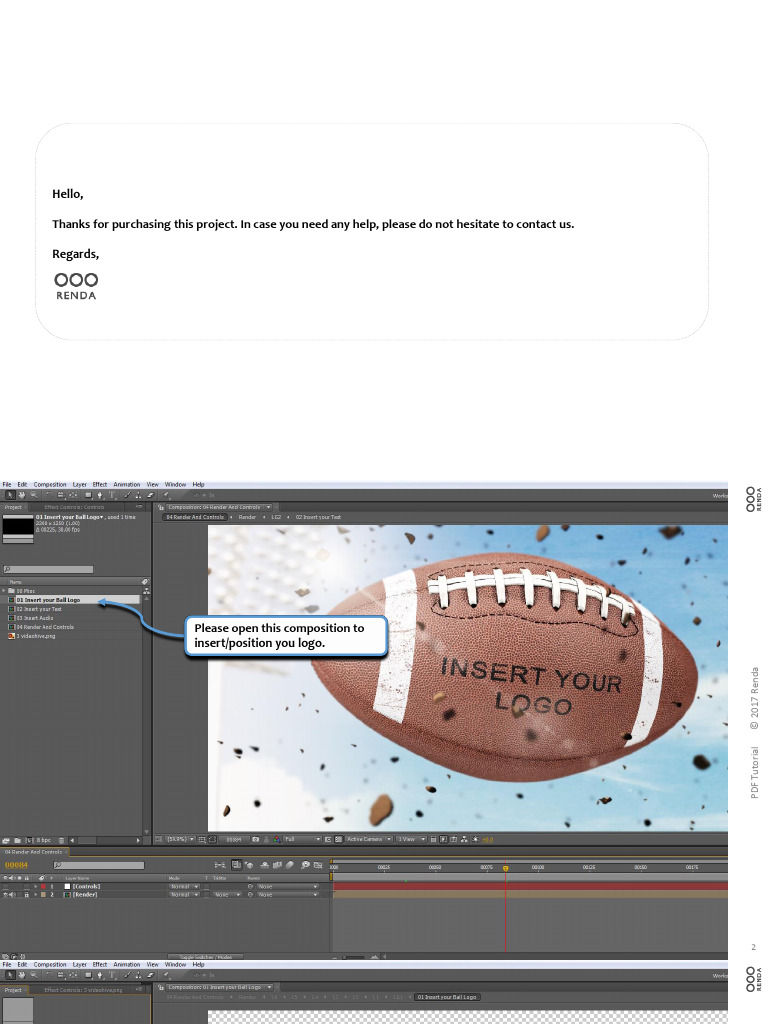Select the Hand tool in toolbar
Screen dimensions: 768x1024
[x=21, y=494]
